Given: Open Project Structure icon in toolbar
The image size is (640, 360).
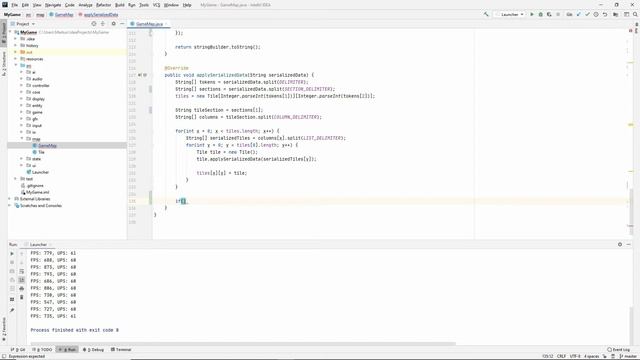Looking at the screenshot, I should click(x=616, y=14).
